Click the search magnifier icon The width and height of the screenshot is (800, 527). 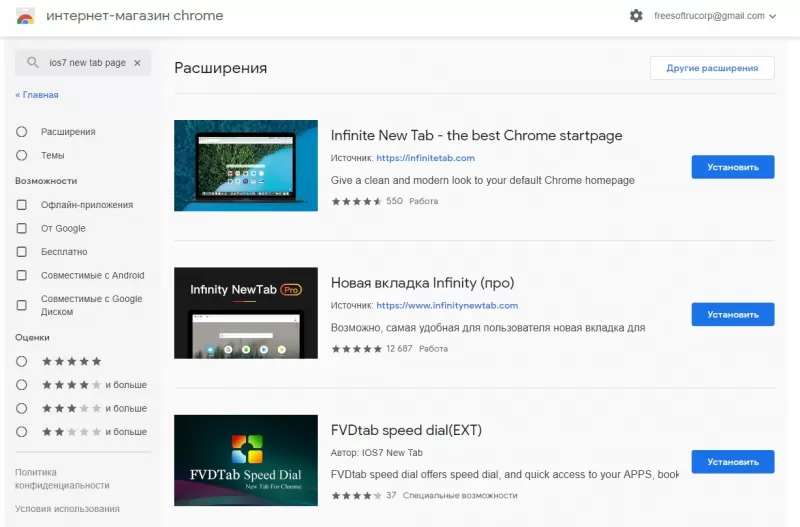tap(33, 63)
